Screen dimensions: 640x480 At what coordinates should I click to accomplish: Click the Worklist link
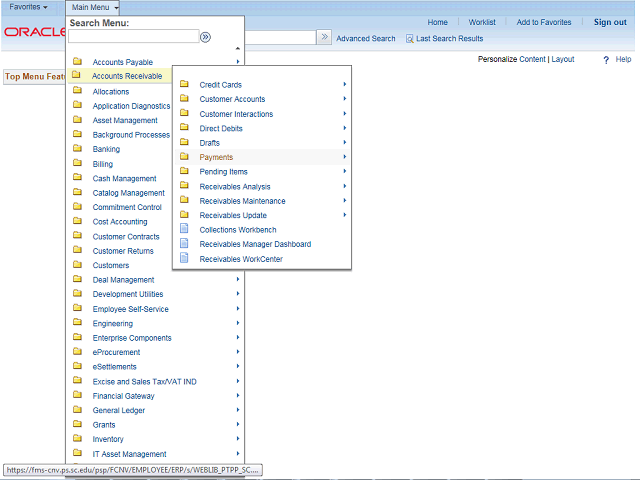[x=482, y=22]
